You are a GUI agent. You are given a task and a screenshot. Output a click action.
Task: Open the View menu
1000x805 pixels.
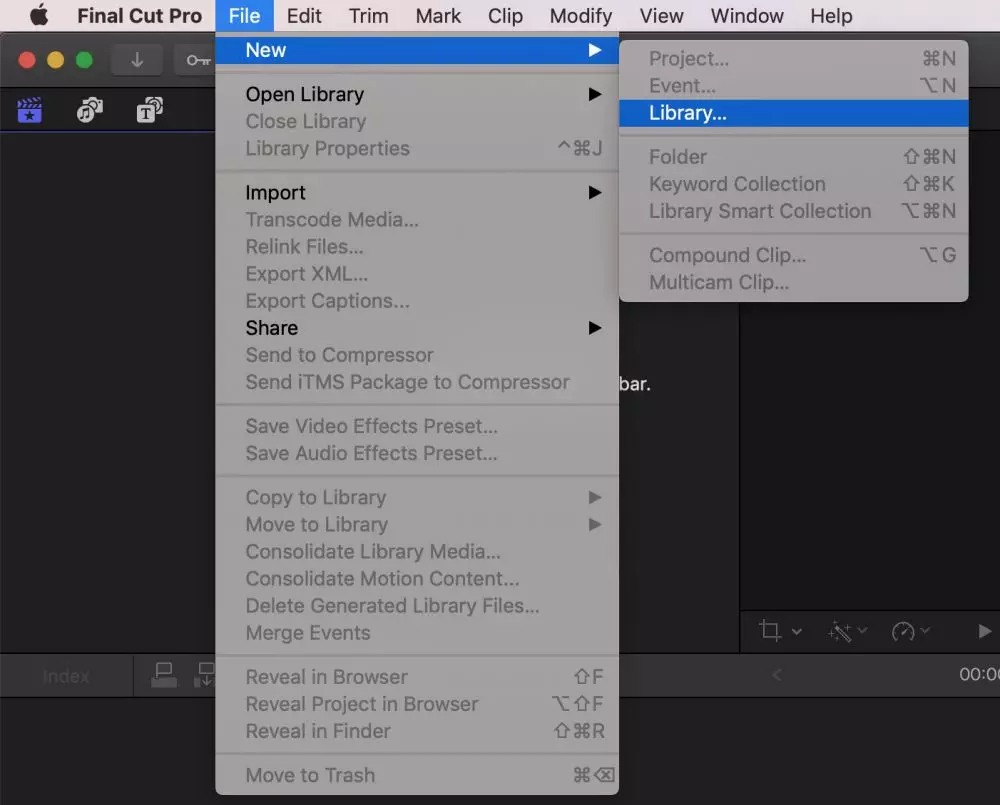(x=661, y=15)
